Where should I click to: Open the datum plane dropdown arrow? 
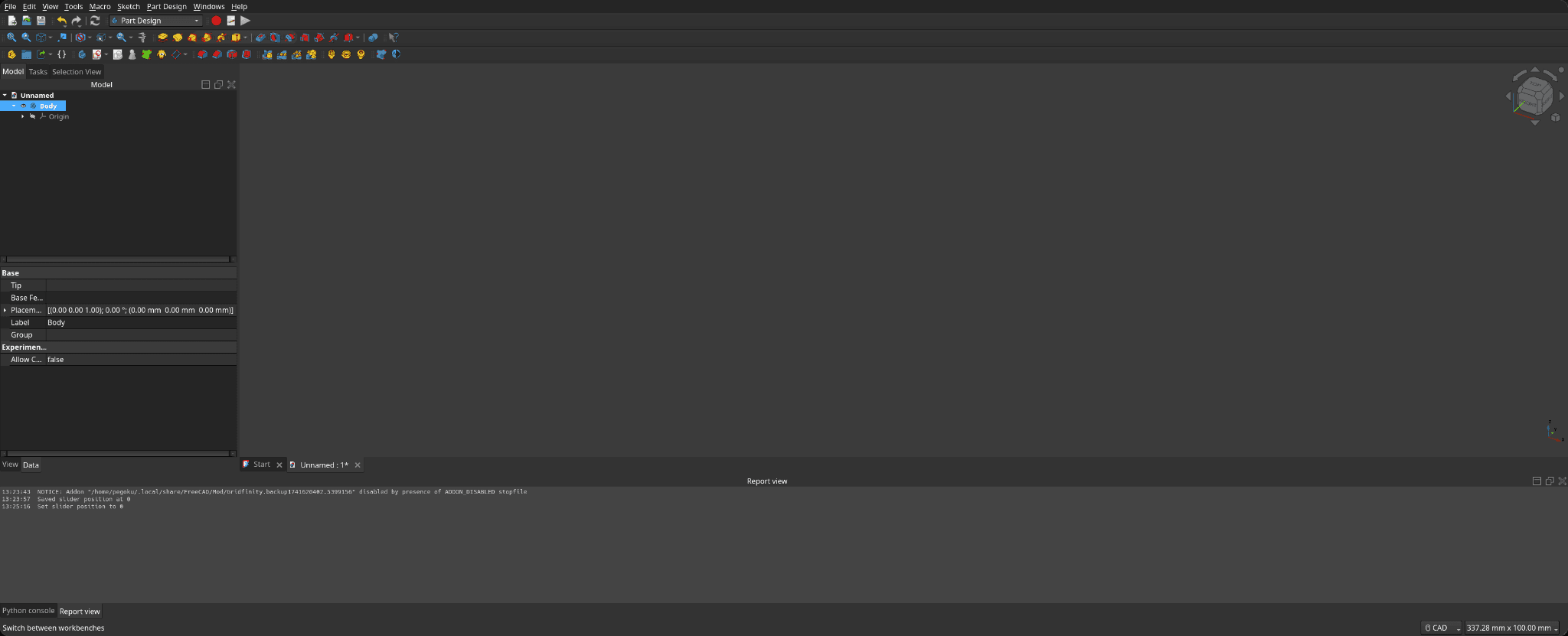(185, 54)
